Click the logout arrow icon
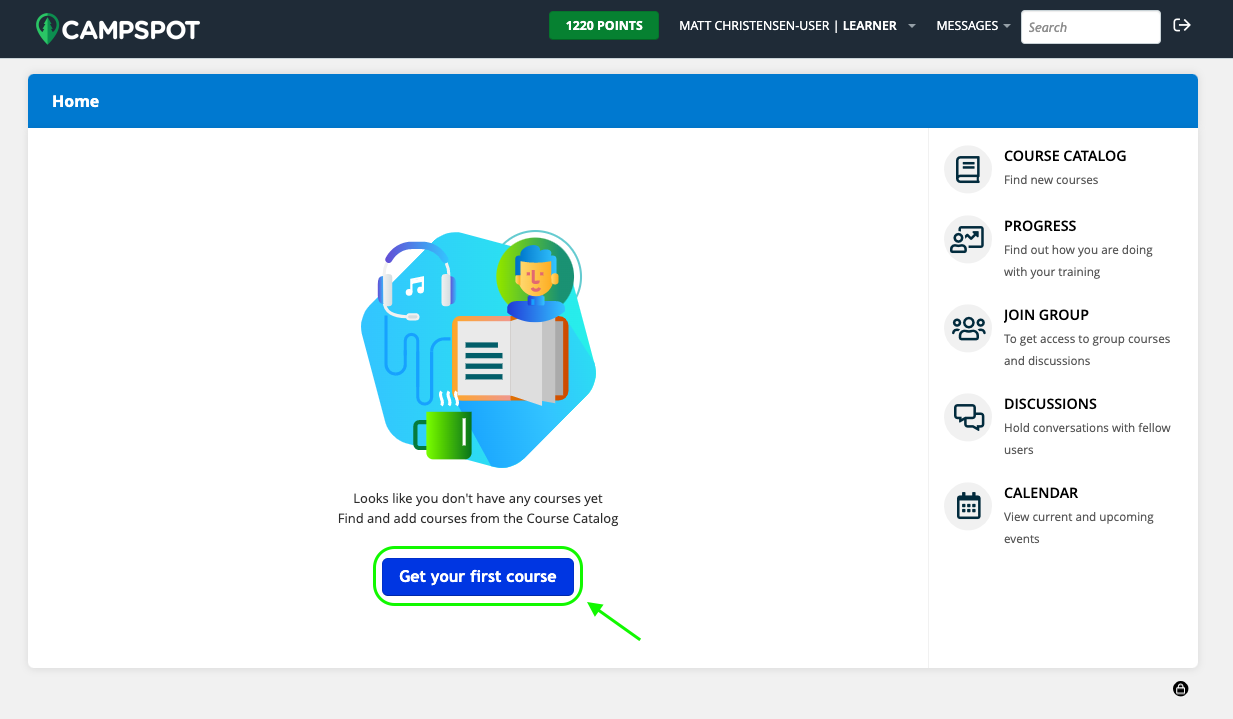 (1182, 25)
